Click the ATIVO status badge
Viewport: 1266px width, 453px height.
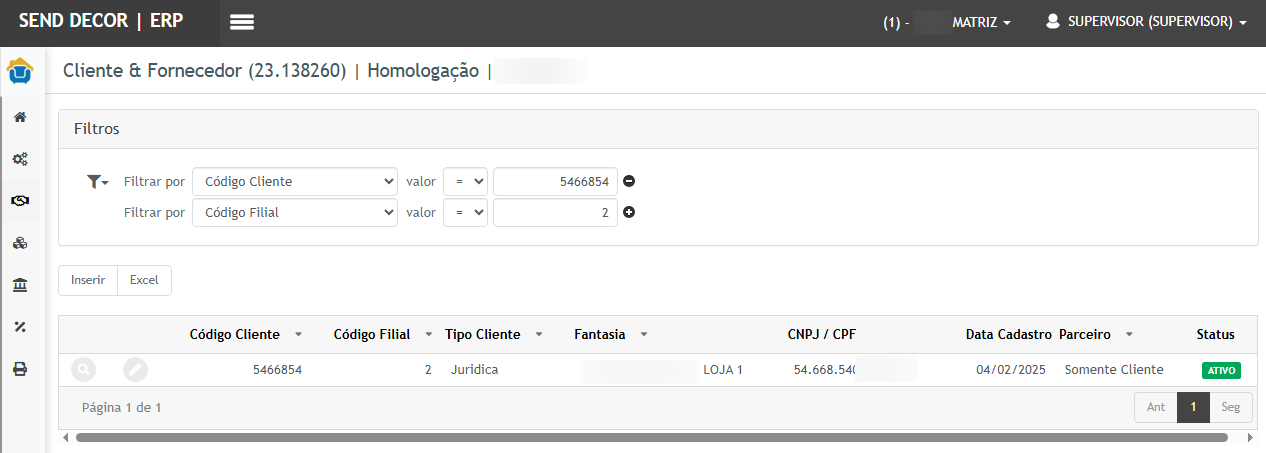tap(1221, 370)
